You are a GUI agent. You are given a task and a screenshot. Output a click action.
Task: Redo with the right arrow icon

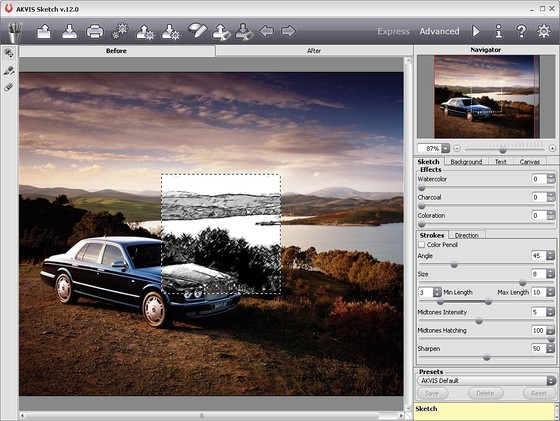(288, 31)
